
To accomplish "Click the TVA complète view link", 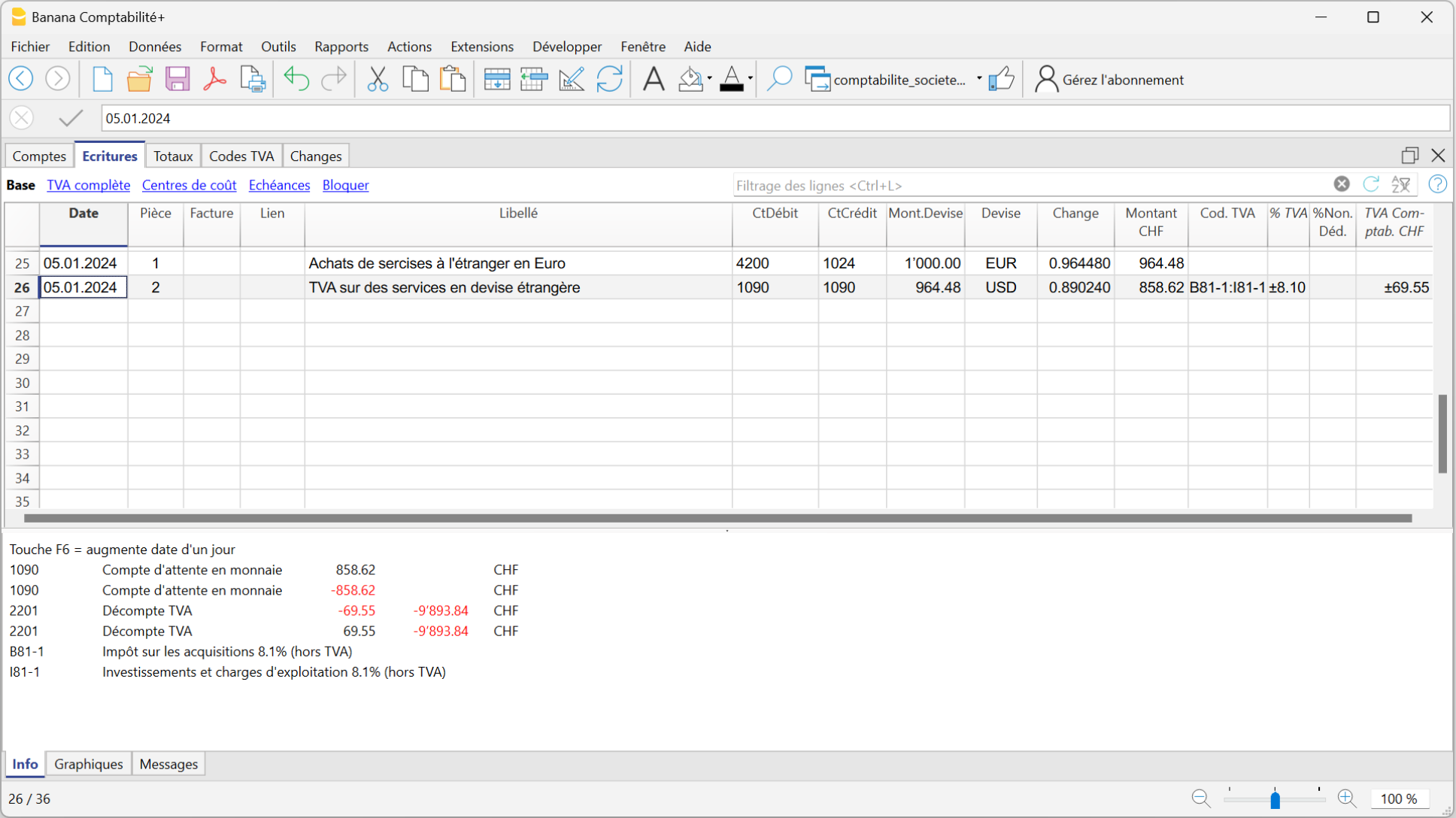I will [x=88, y=185].
